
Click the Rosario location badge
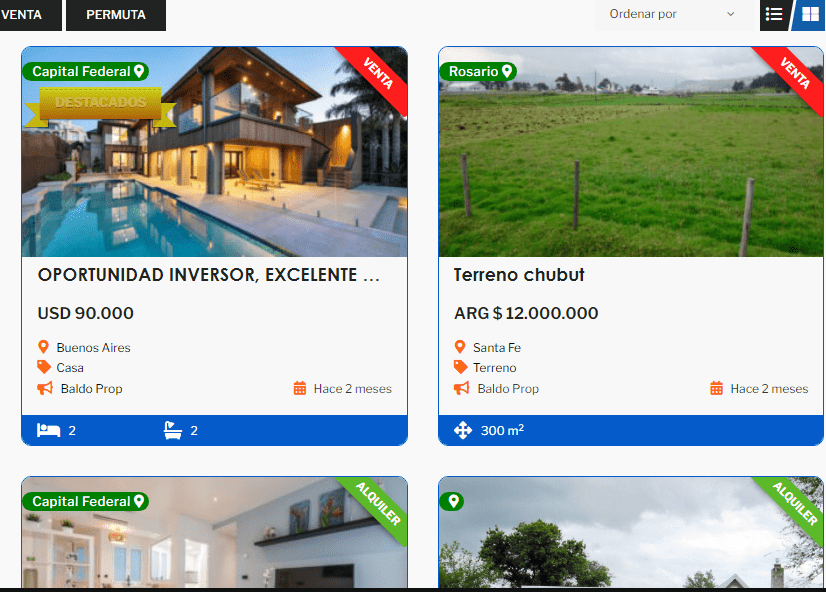[x=478, y=71]
